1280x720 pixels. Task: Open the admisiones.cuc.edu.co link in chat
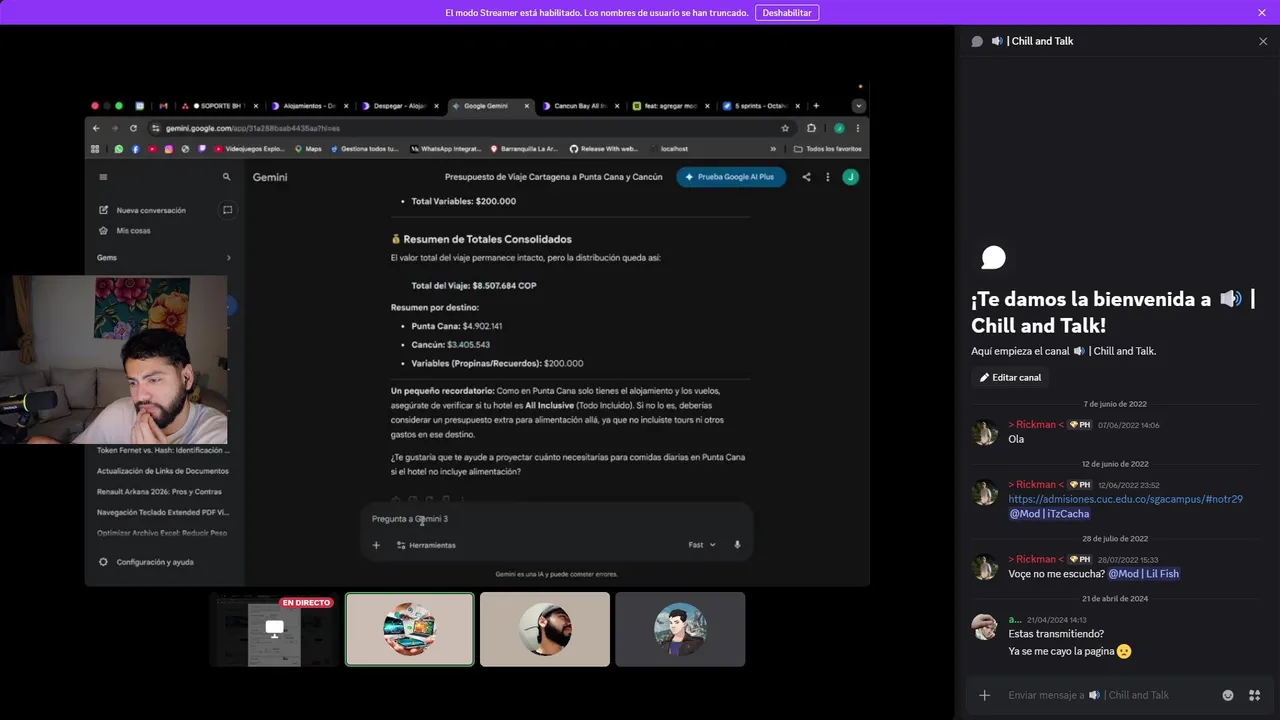coord(1125,499)
